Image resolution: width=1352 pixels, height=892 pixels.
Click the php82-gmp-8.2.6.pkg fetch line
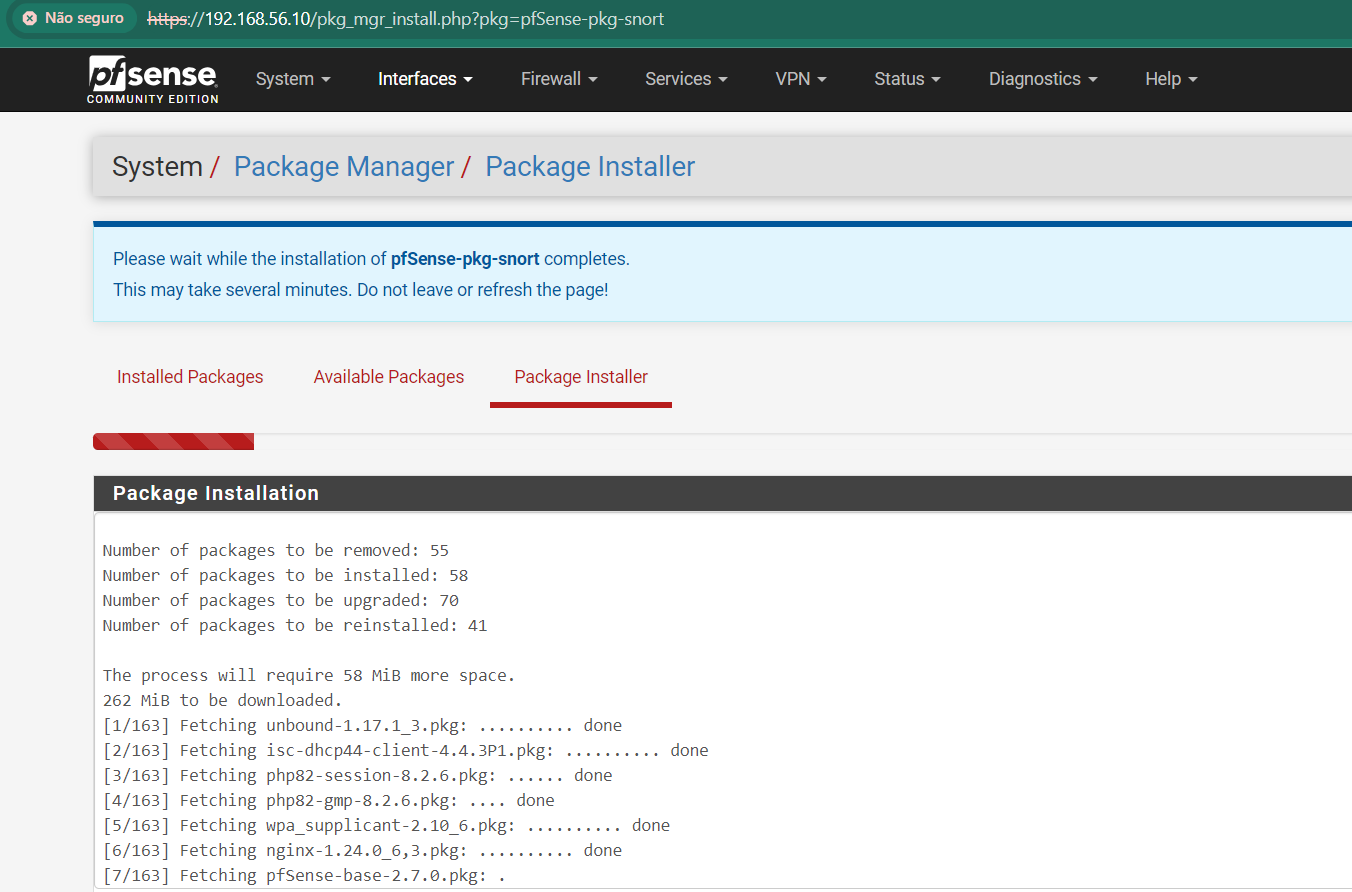click(x=329, y=801)
